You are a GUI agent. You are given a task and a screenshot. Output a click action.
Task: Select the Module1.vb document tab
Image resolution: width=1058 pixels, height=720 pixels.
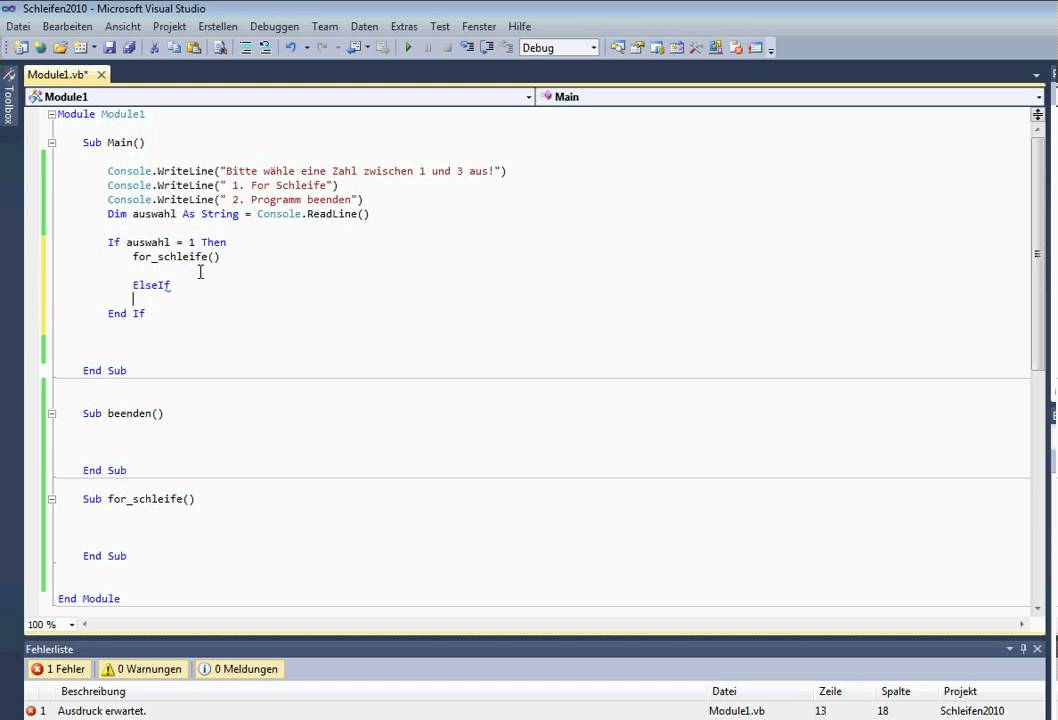[58, 74]
